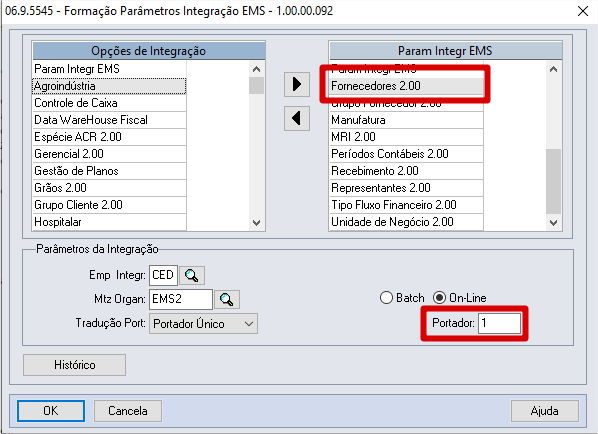Select Agroindústria in options list
The image size is (598, 434).
tap(109, 86)
